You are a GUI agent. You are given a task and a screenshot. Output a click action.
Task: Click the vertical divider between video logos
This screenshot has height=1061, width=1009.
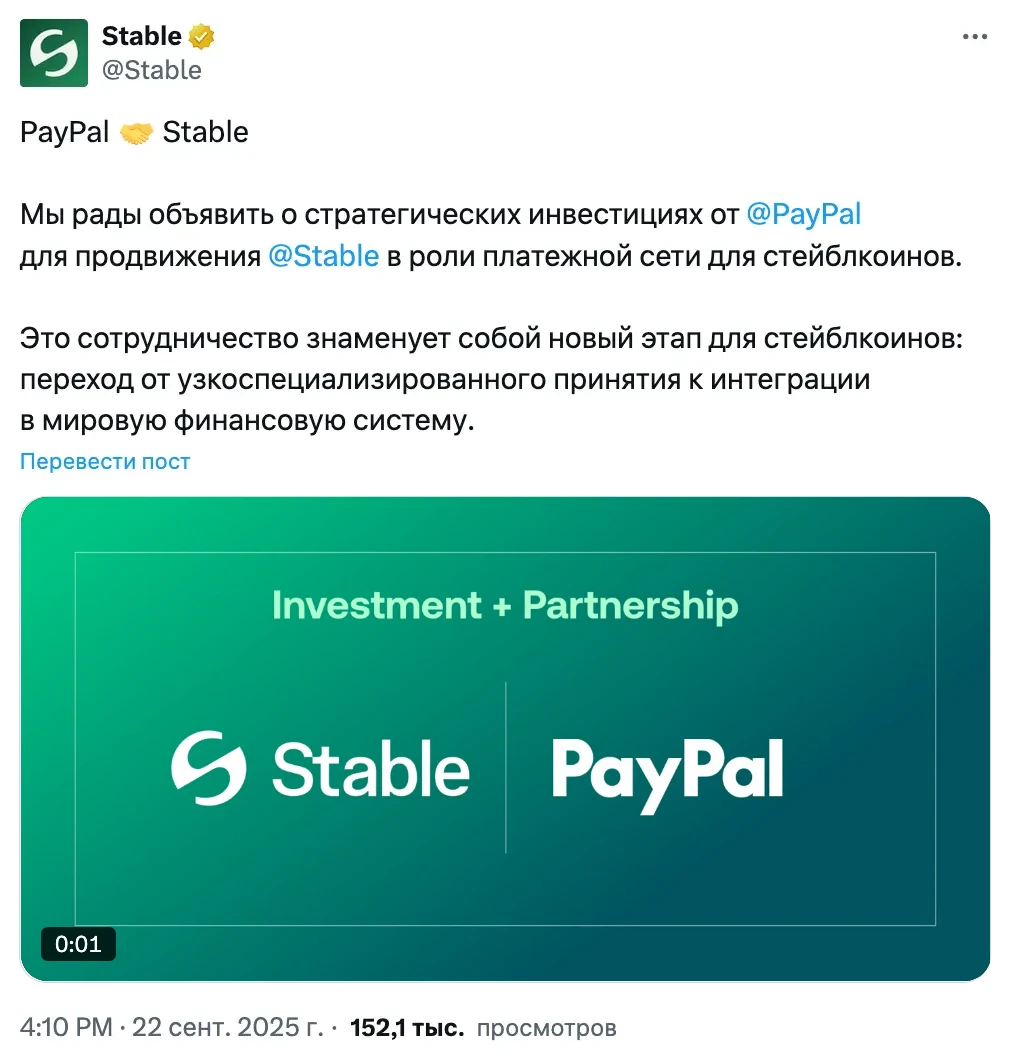506,767
